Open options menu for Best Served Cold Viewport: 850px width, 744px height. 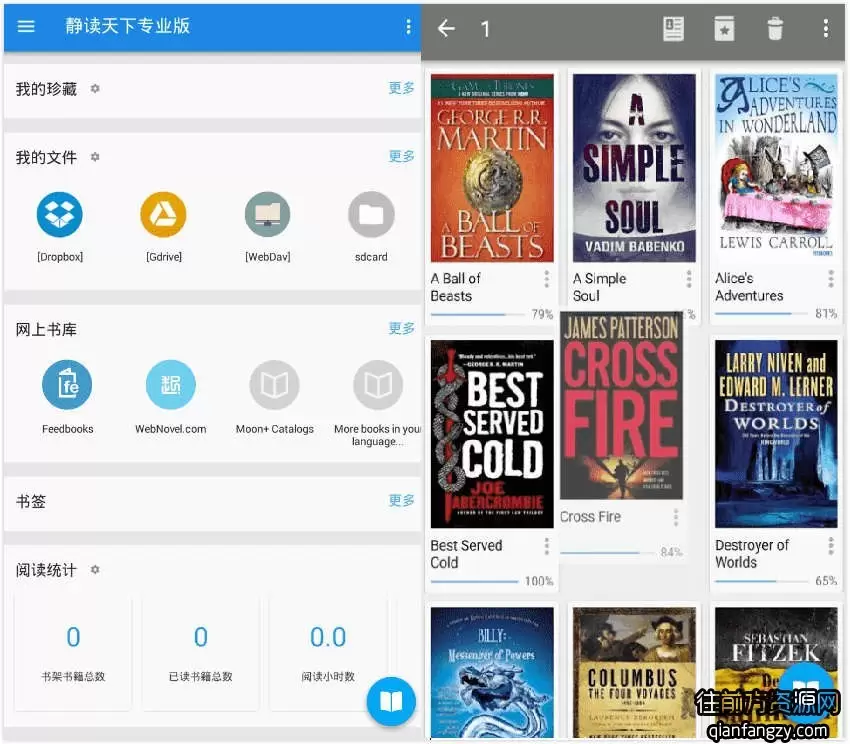(x=546, y=546)
